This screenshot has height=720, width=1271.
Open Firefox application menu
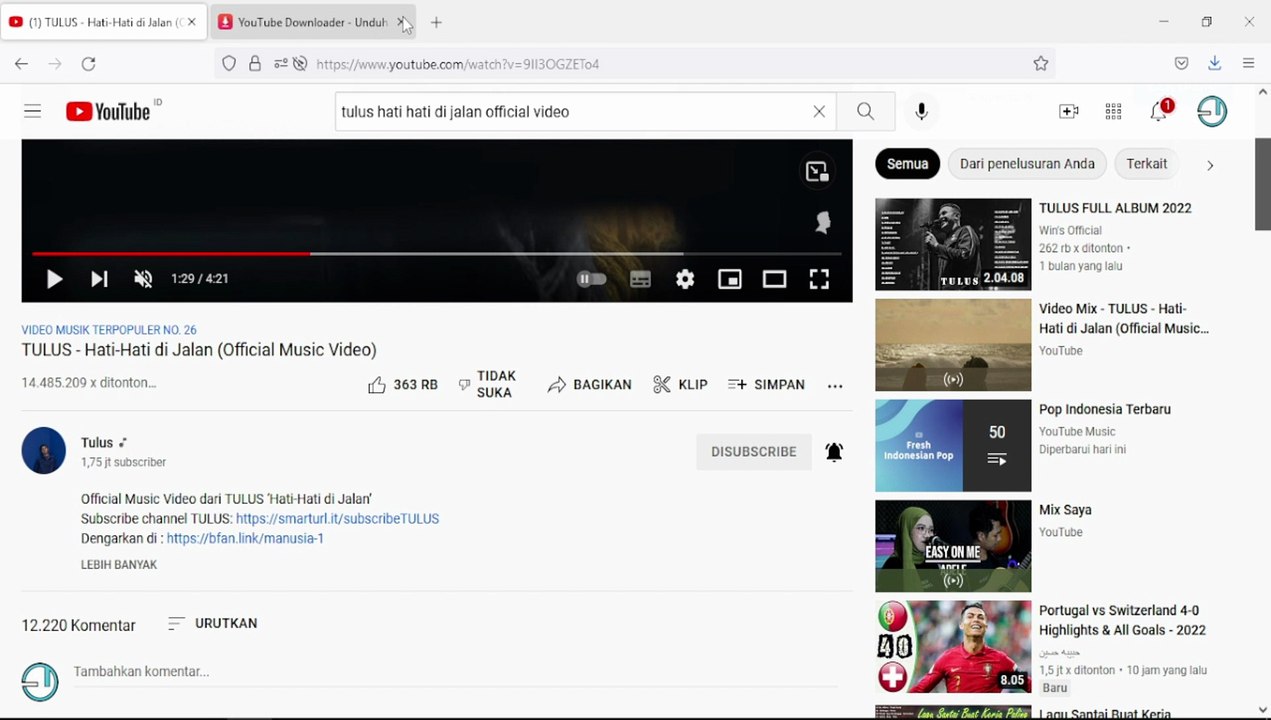pos(1248,64)
